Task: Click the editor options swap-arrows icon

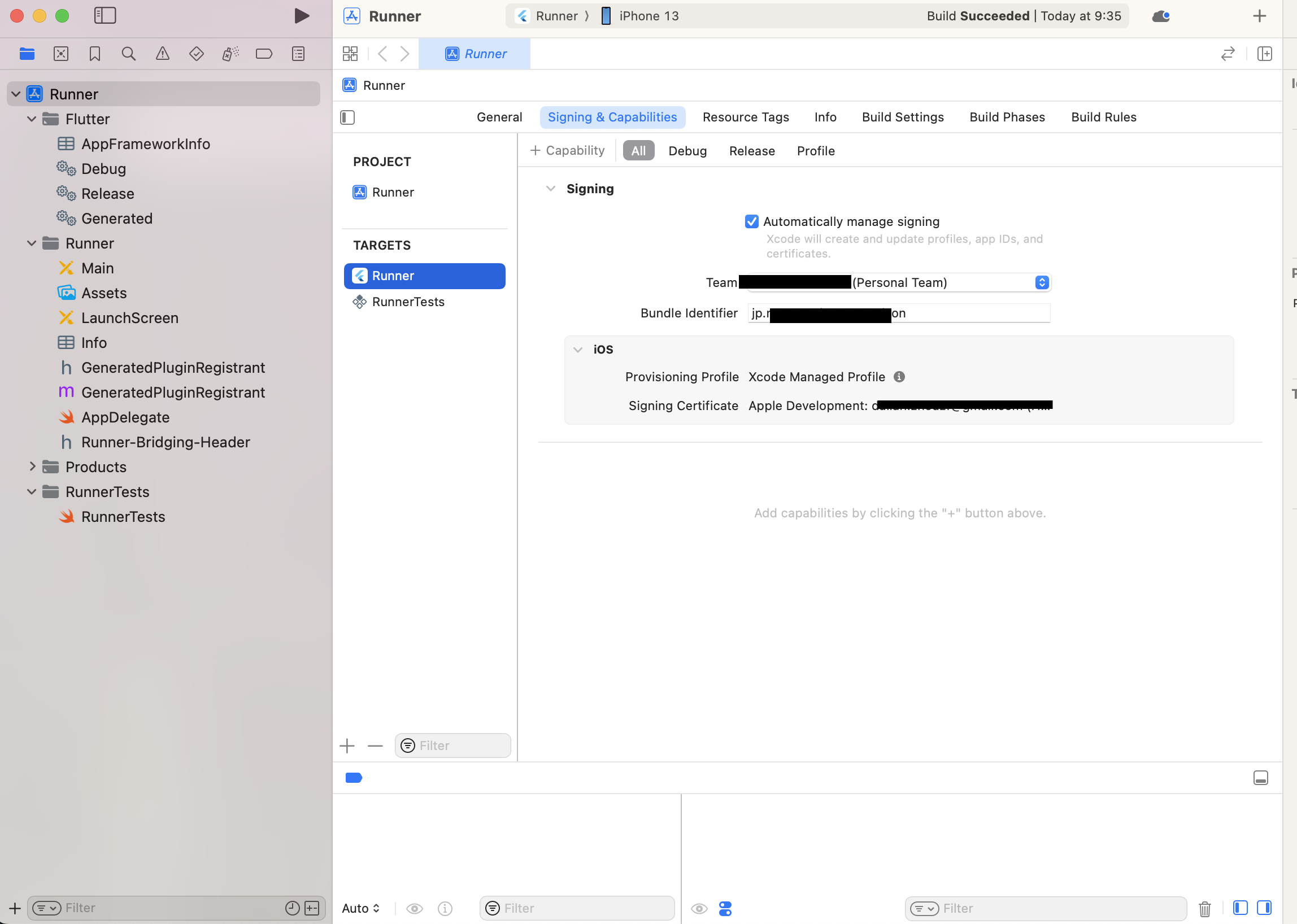Action: (1228, 54)
